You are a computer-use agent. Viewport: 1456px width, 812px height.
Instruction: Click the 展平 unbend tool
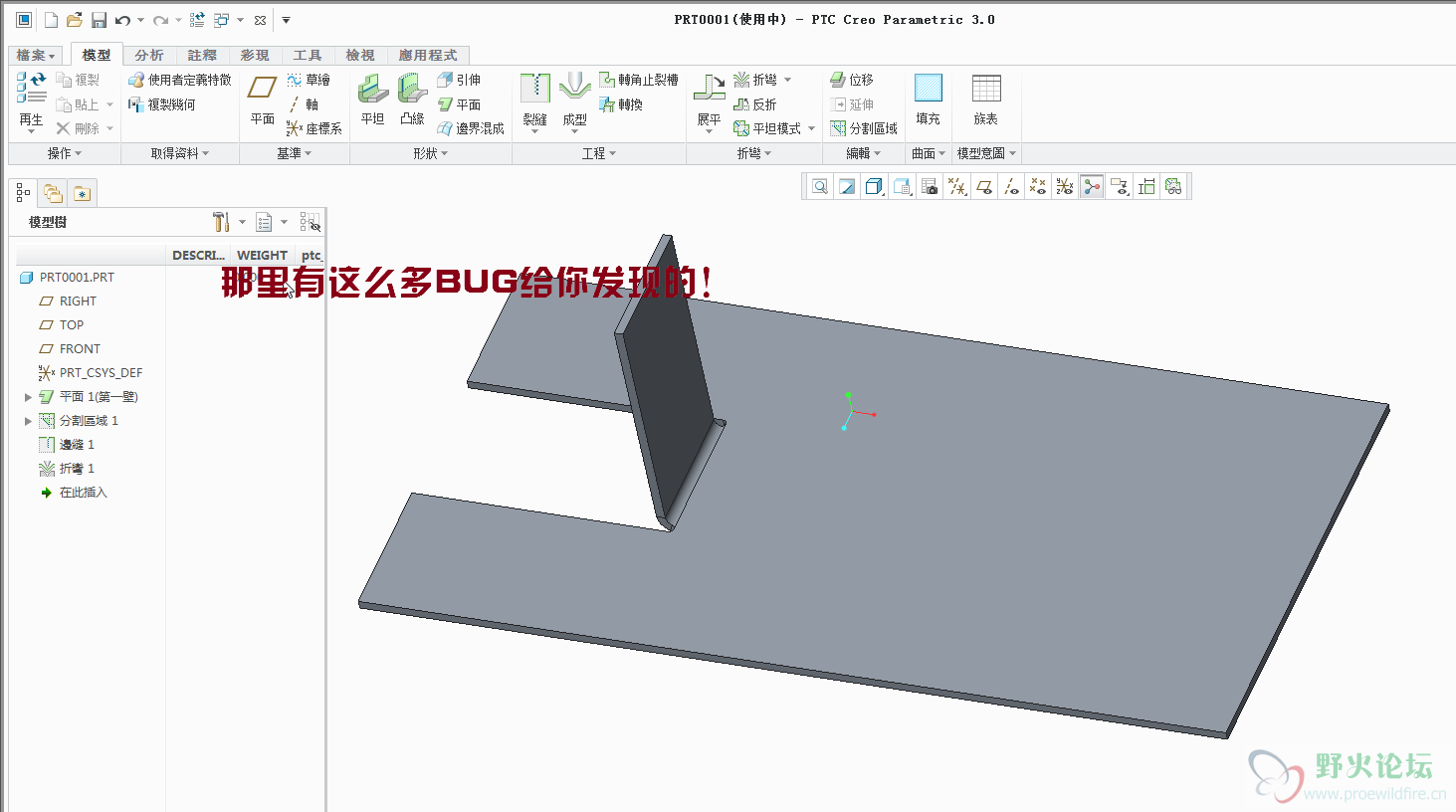coord(709,102)
